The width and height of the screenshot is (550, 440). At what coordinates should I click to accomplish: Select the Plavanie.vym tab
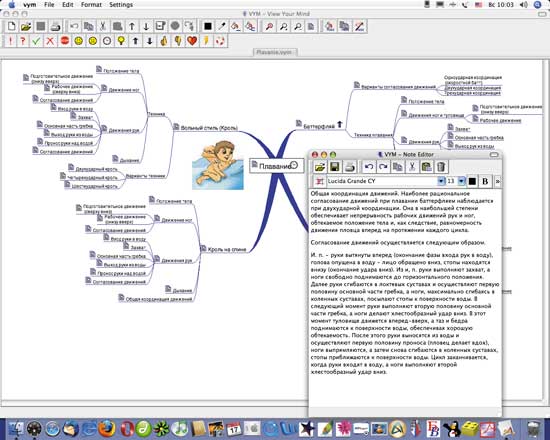pos(275,52)
